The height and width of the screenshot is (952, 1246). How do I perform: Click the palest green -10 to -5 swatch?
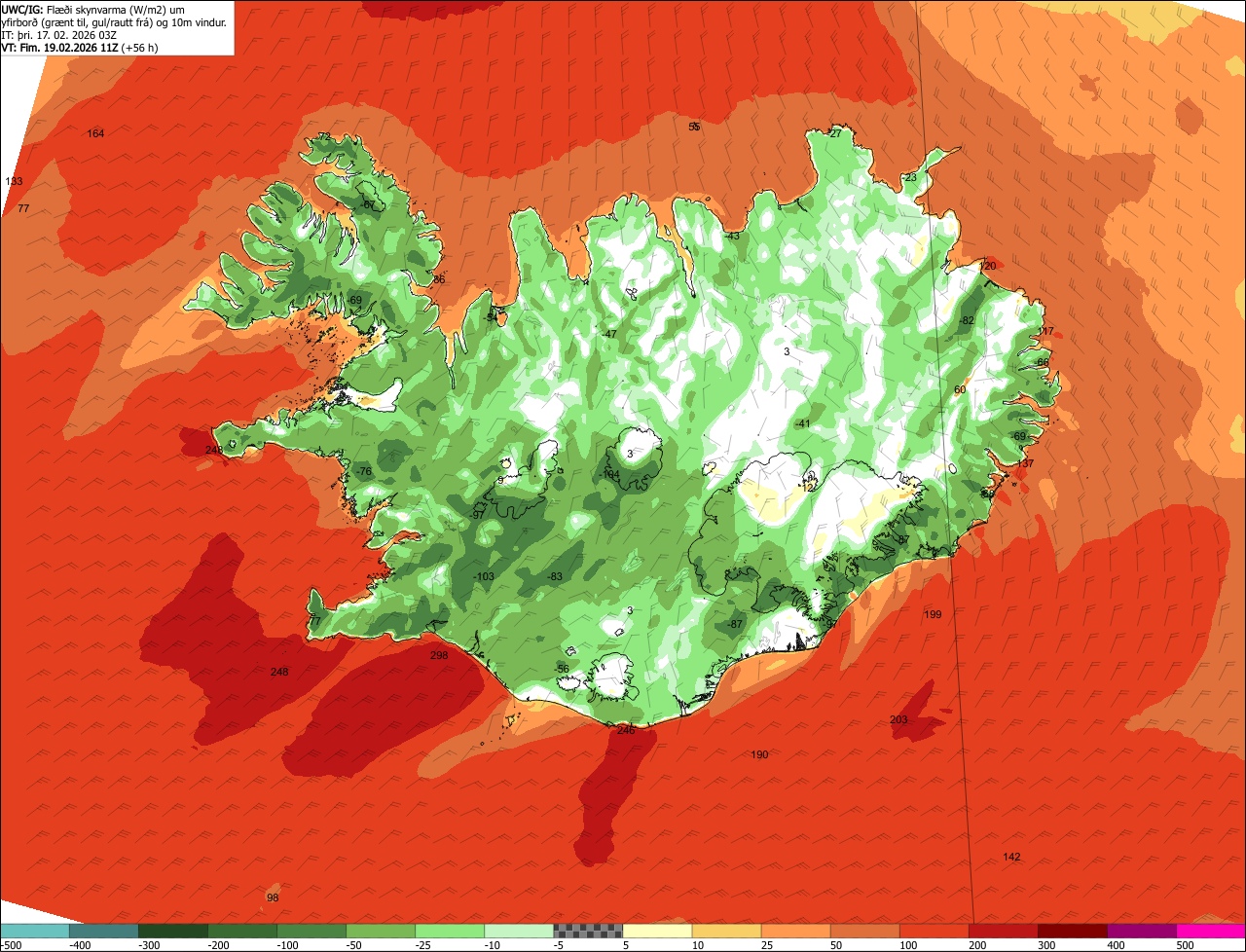pyautogui.click(x=519, y=931)
